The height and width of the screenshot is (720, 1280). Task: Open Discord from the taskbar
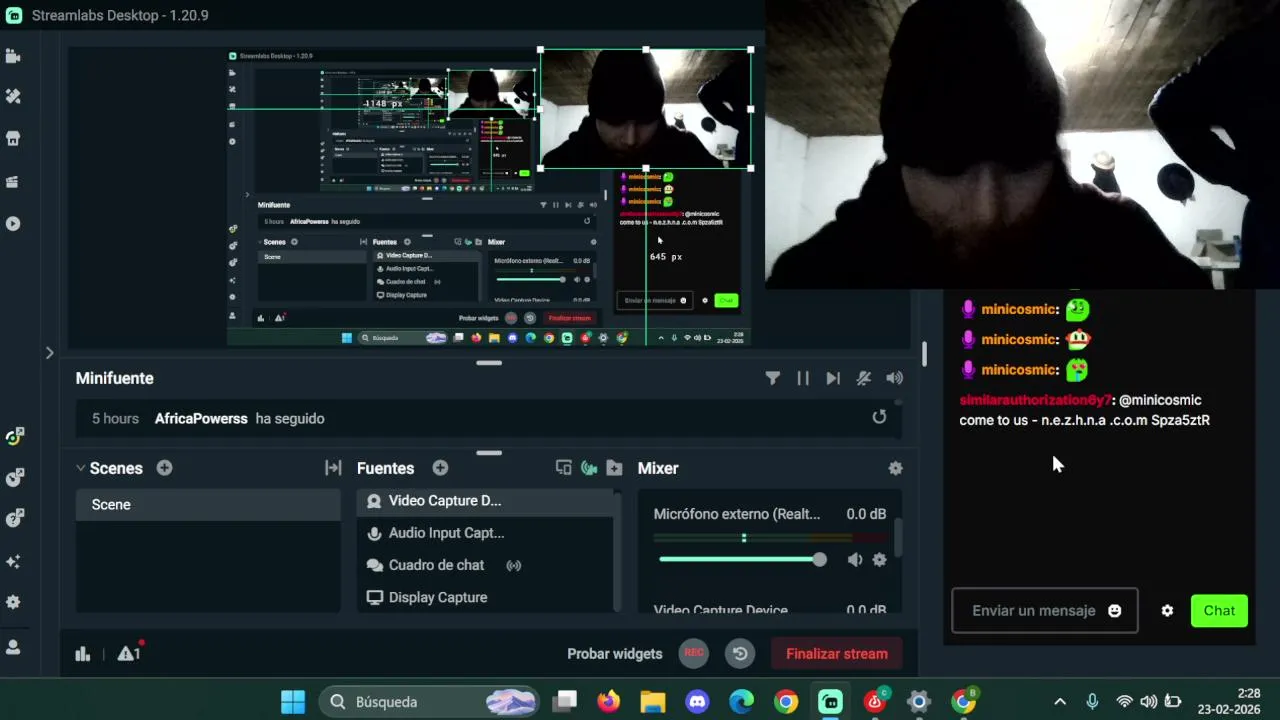point(697,702)
